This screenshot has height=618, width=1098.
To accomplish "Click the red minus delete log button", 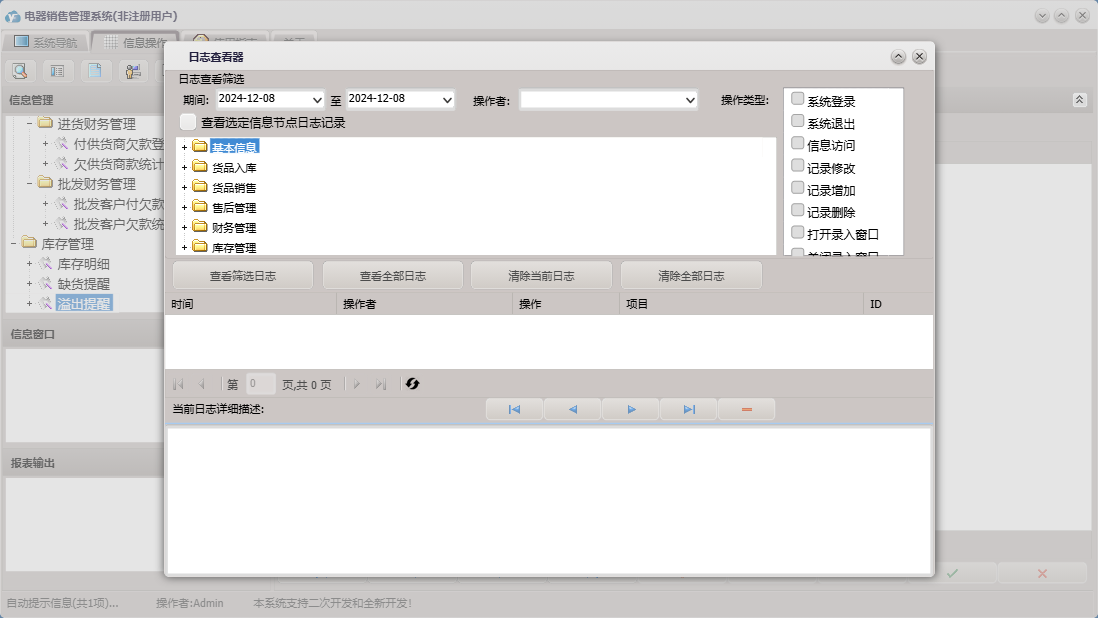I will tap(746, 409).
